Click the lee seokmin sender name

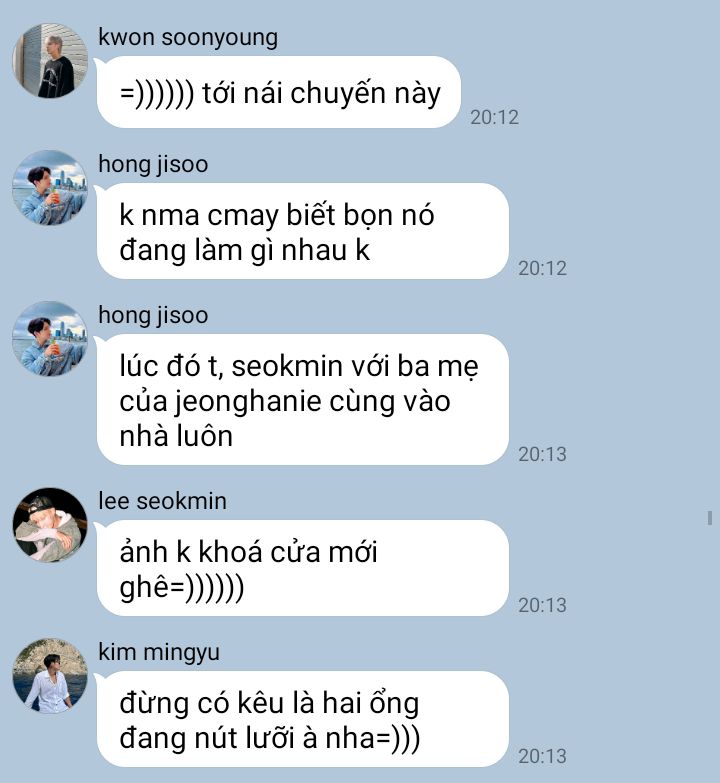162,501
